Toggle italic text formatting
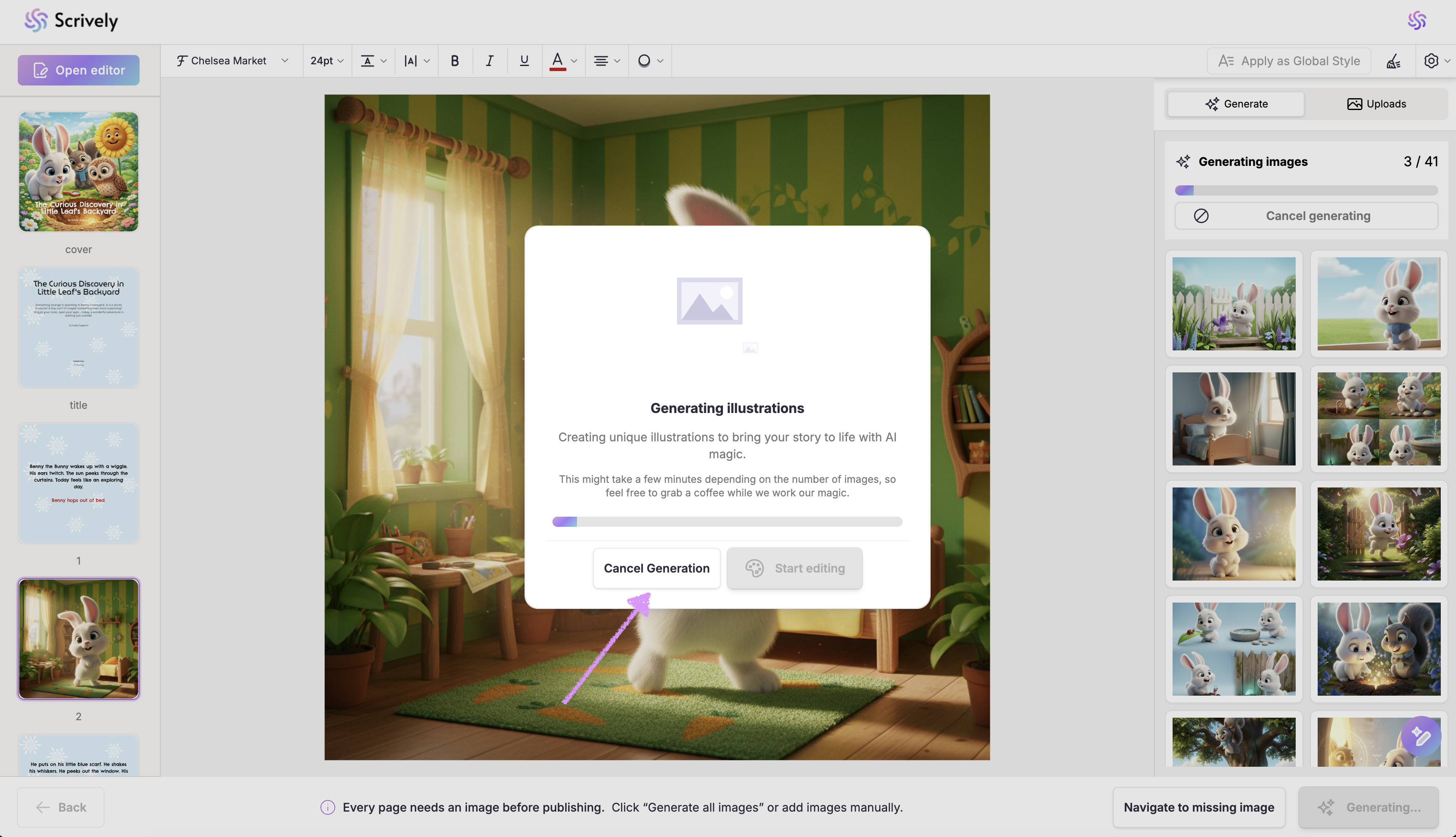 click(489, 61)
